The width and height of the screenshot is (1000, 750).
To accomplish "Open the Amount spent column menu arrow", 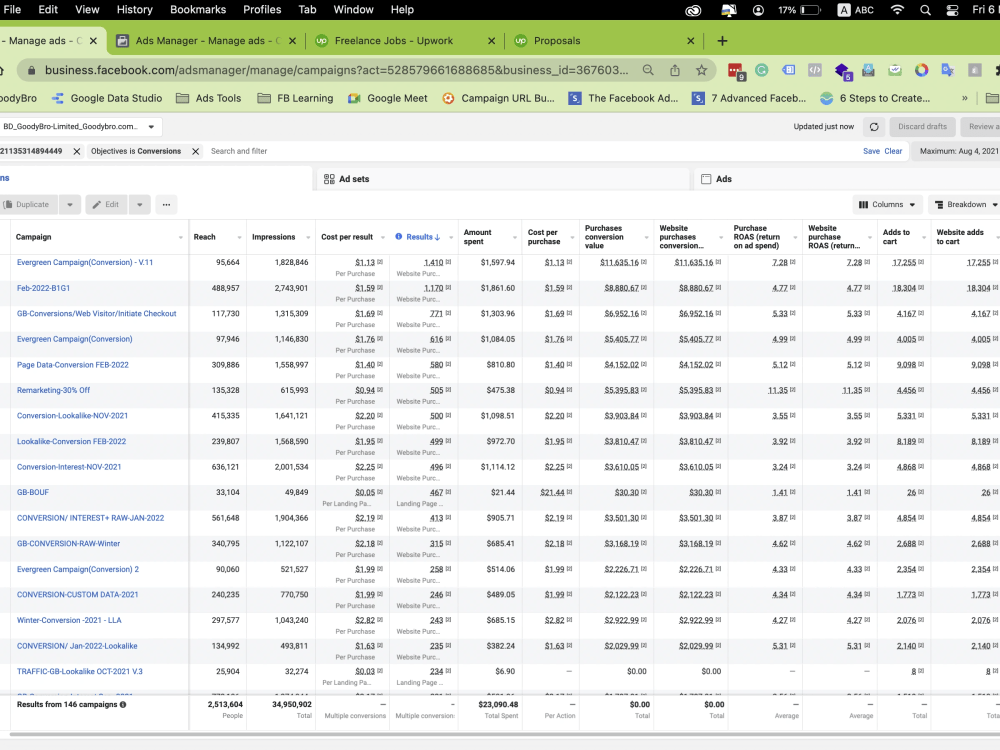I will click(x=514, y=237).
